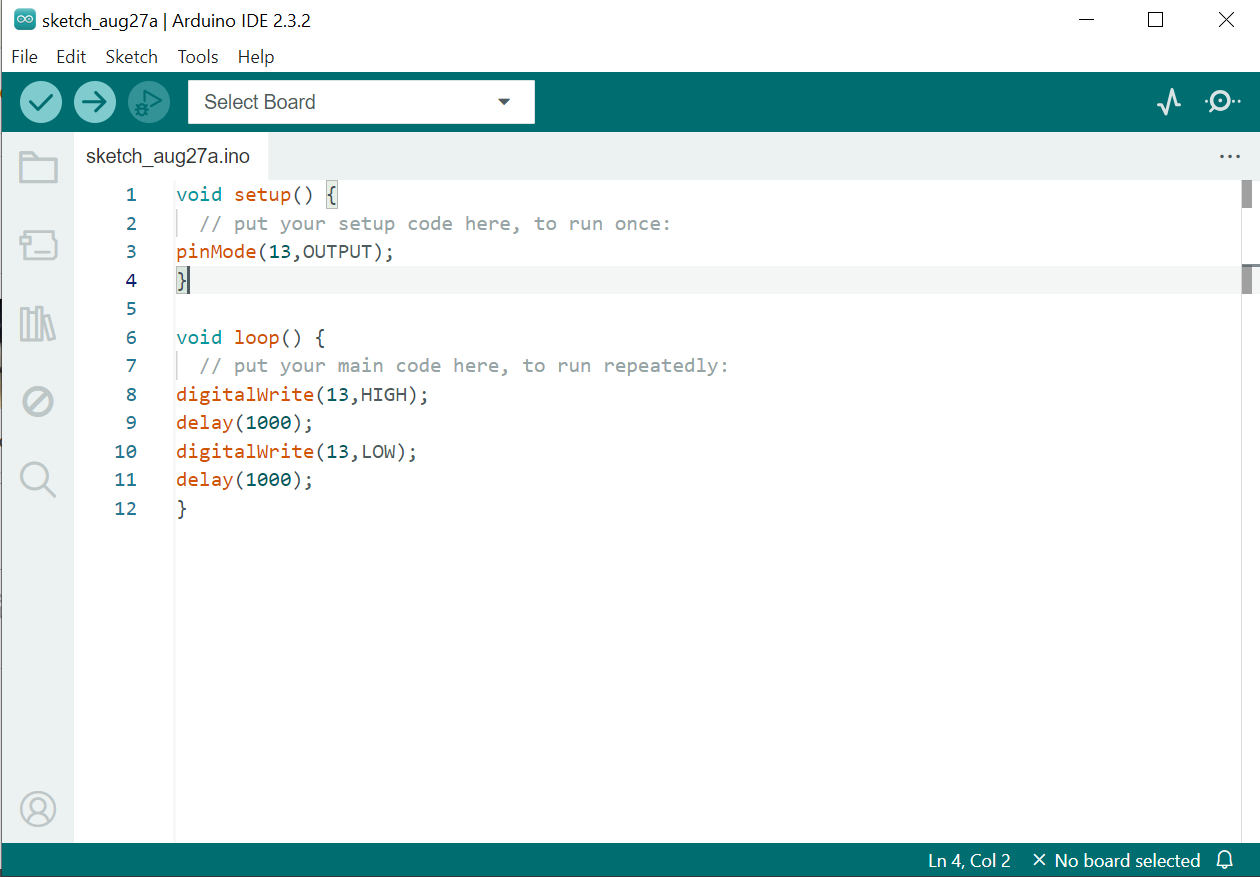Click the main code comment line
Viewport: 1260px width, 877px height.
pos(464,366)
